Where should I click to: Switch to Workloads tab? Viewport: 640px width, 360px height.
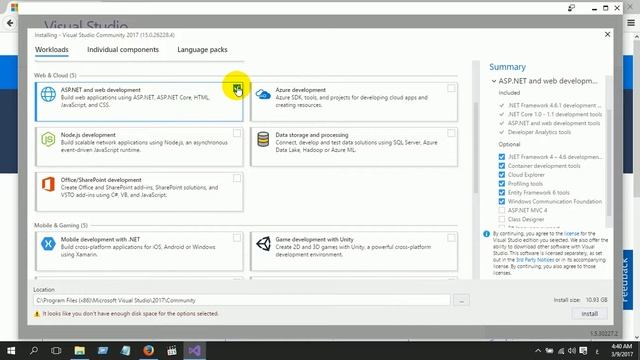(x=51, y=49)
